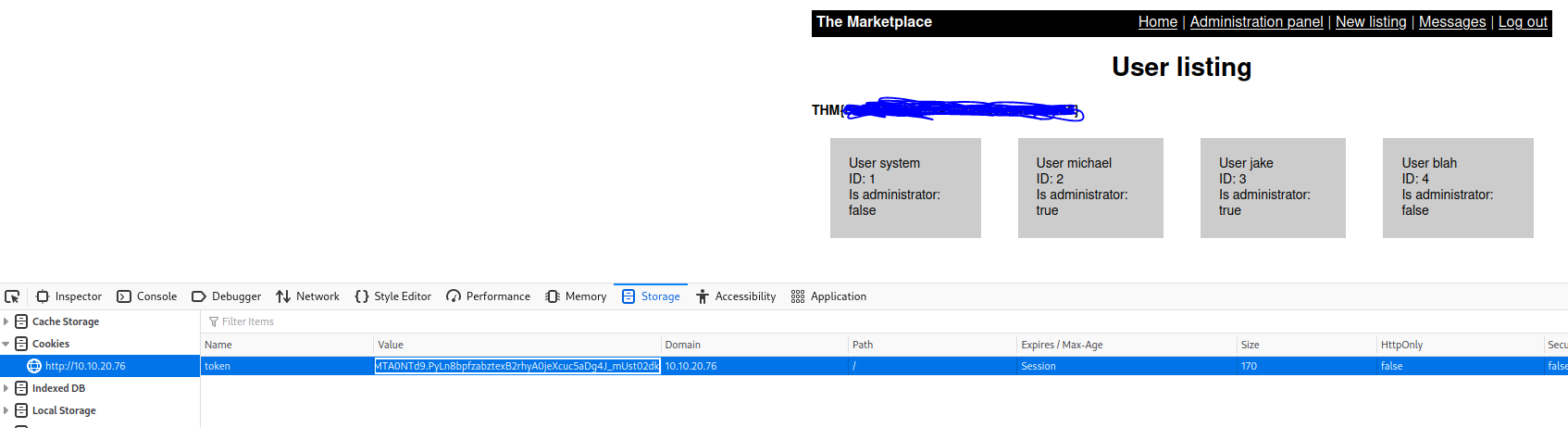Select the Cache Storage tree item

click(x=66, y=321)
